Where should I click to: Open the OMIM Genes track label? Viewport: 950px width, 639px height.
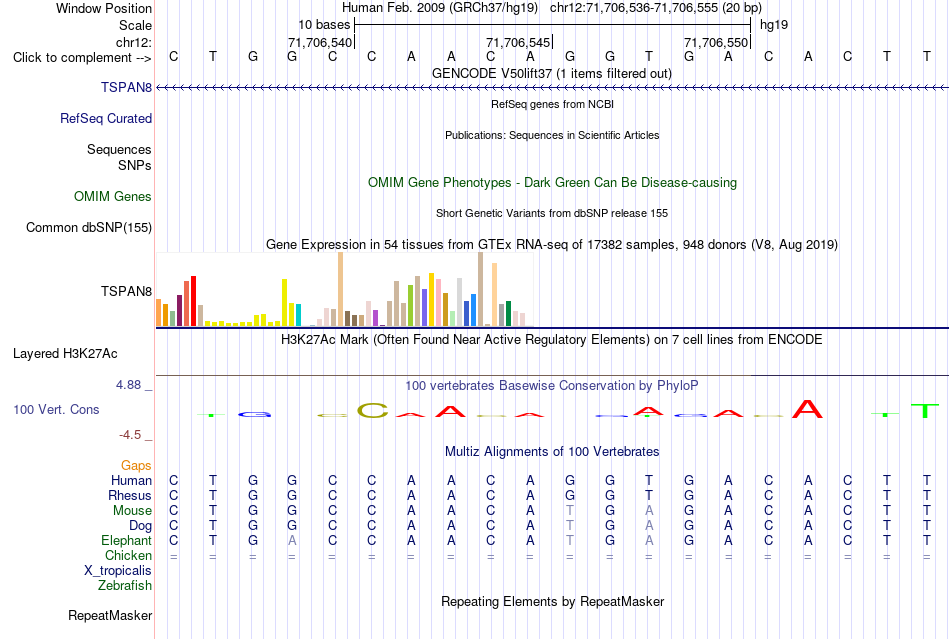pyautogui.click(x=112, y=196)
